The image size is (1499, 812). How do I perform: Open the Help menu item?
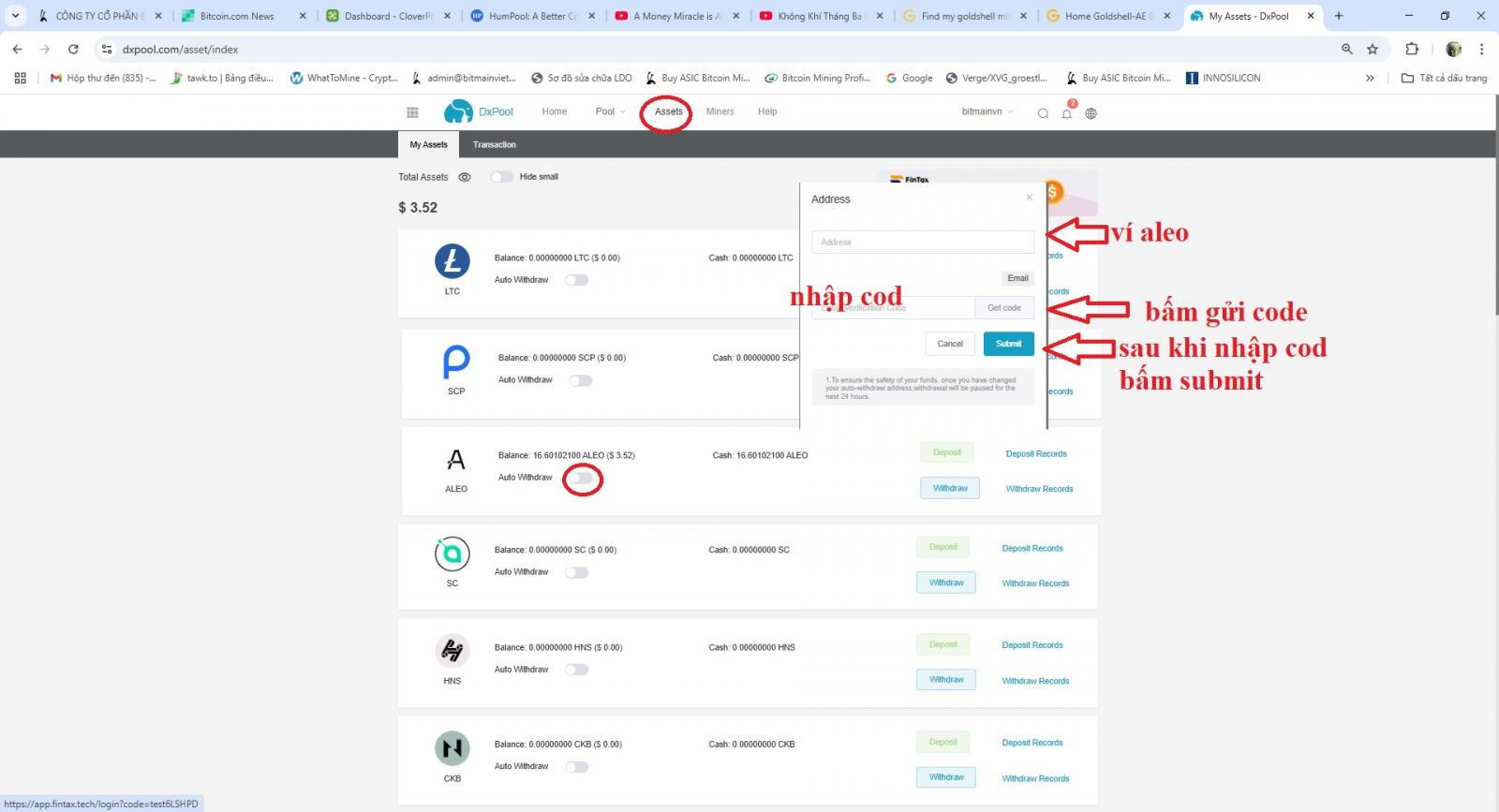[x=767, y=111]
